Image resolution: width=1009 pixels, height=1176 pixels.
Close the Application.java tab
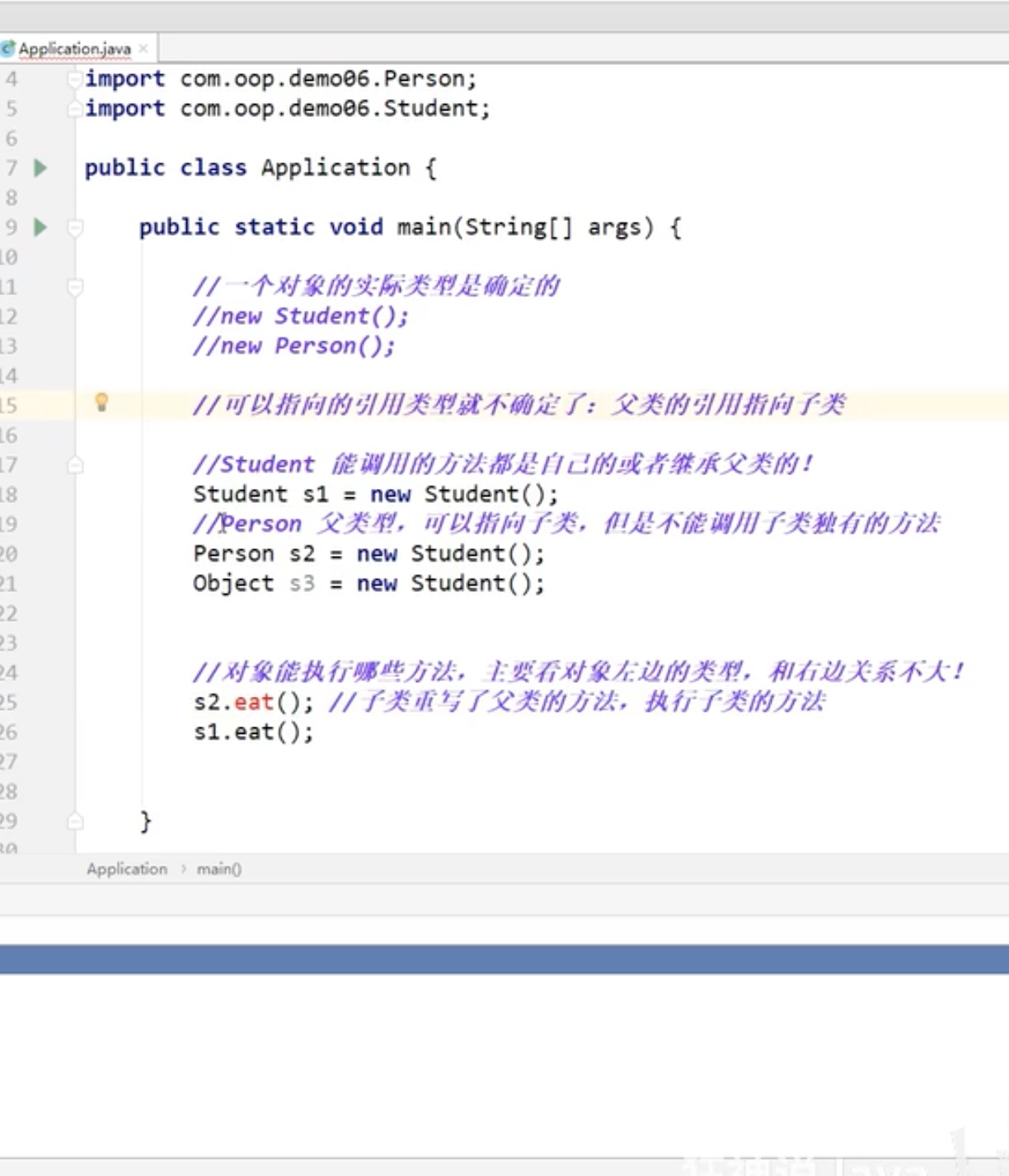coord(143,48)
